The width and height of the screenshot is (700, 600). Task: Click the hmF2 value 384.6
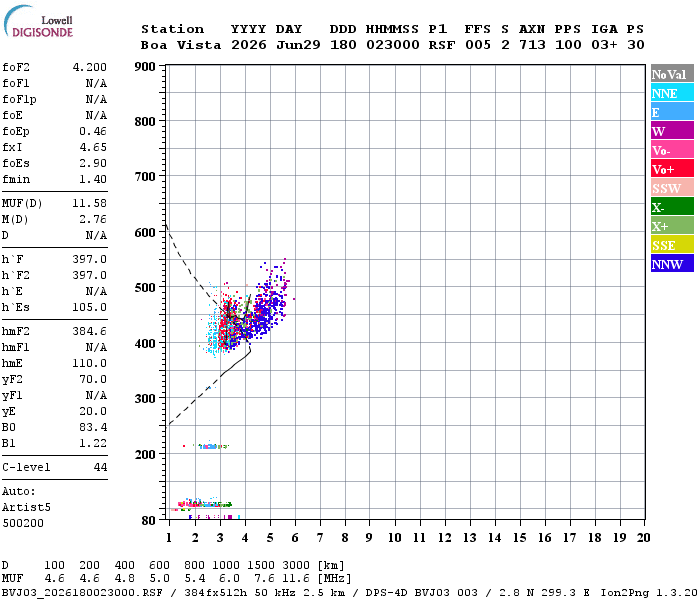point(90,331)
